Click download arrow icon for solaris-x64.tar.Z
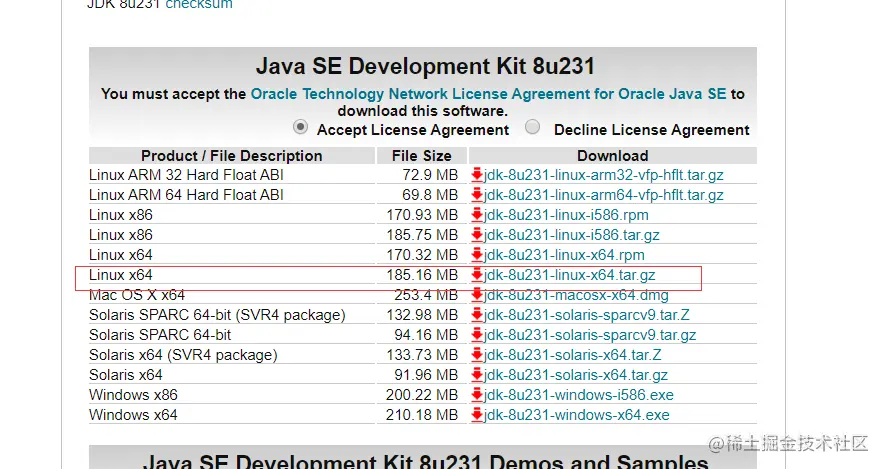Viewport: 884px width, 469px height. point(477,355)
